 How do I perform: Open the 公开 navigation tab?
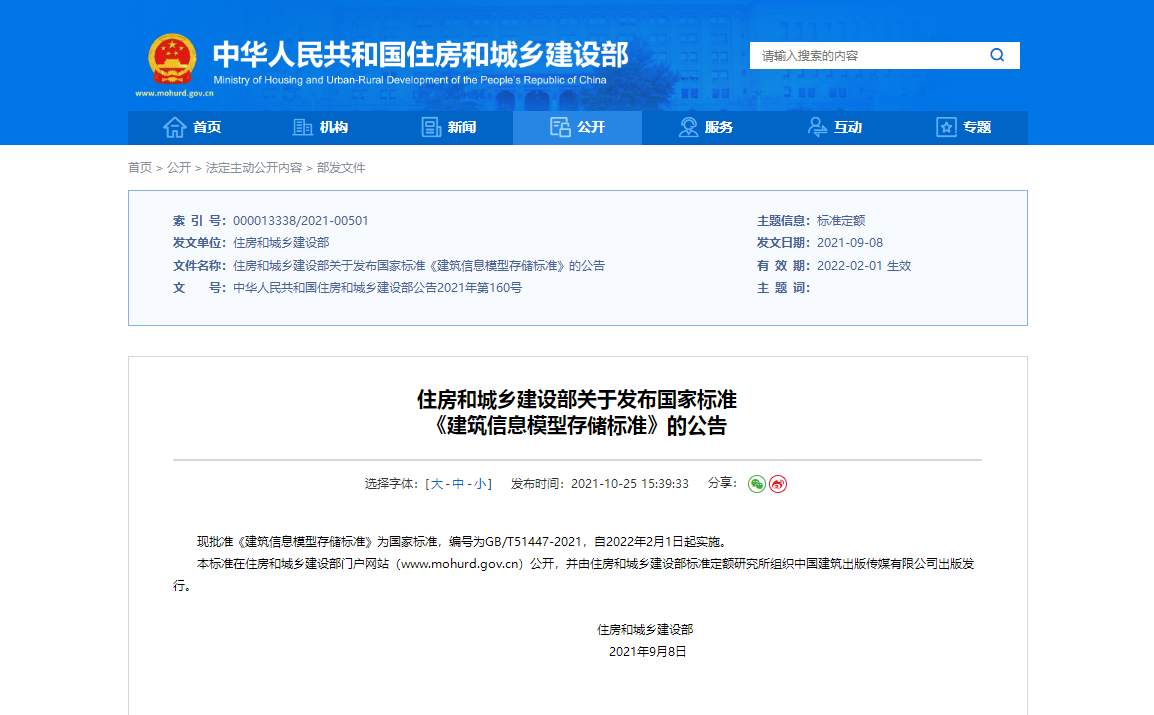tap(577, 127)
